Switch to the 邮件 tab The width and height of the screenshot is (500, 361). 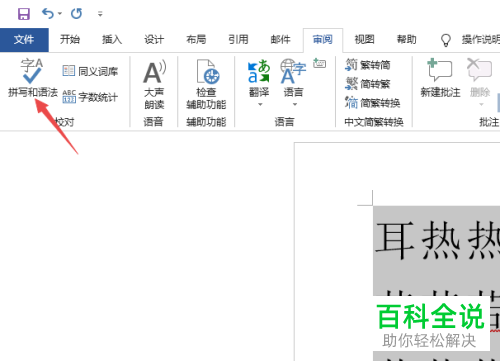point(280,40)
